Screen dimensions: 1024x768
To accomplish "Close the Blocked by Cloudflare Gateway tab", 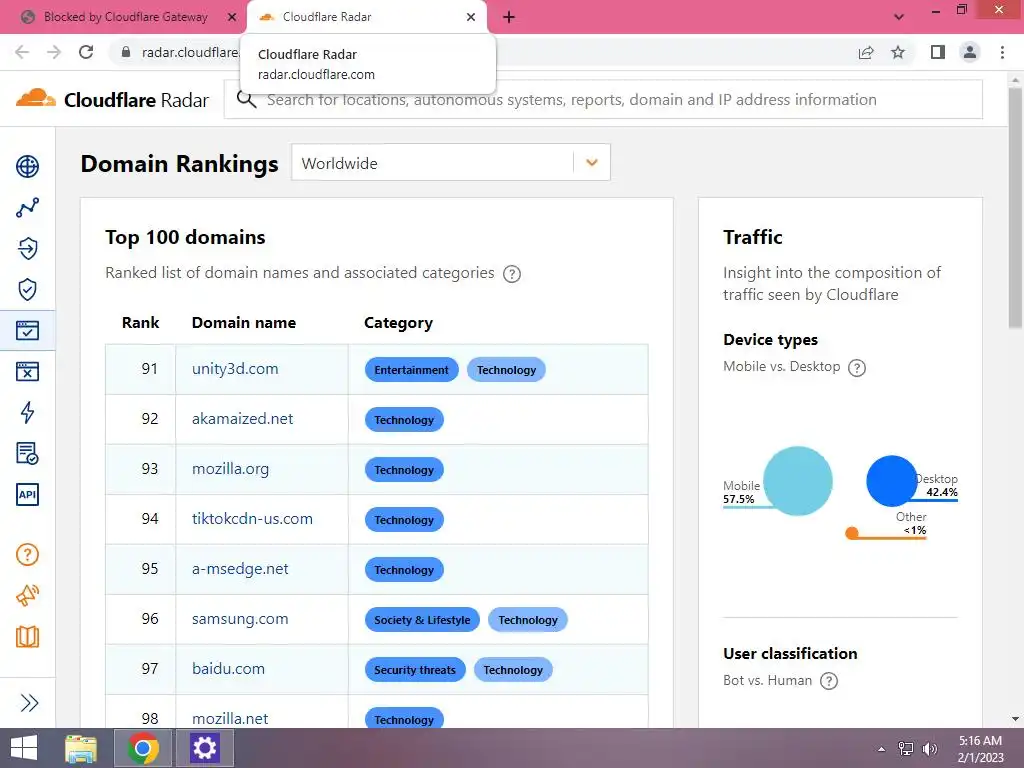I will (231, 17).
